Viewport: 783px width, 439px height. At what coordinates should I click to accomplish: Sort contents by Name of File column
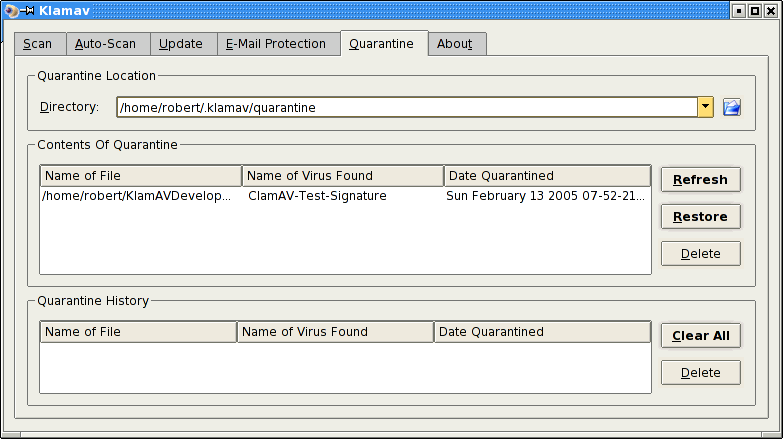click(x=141, y=176)
